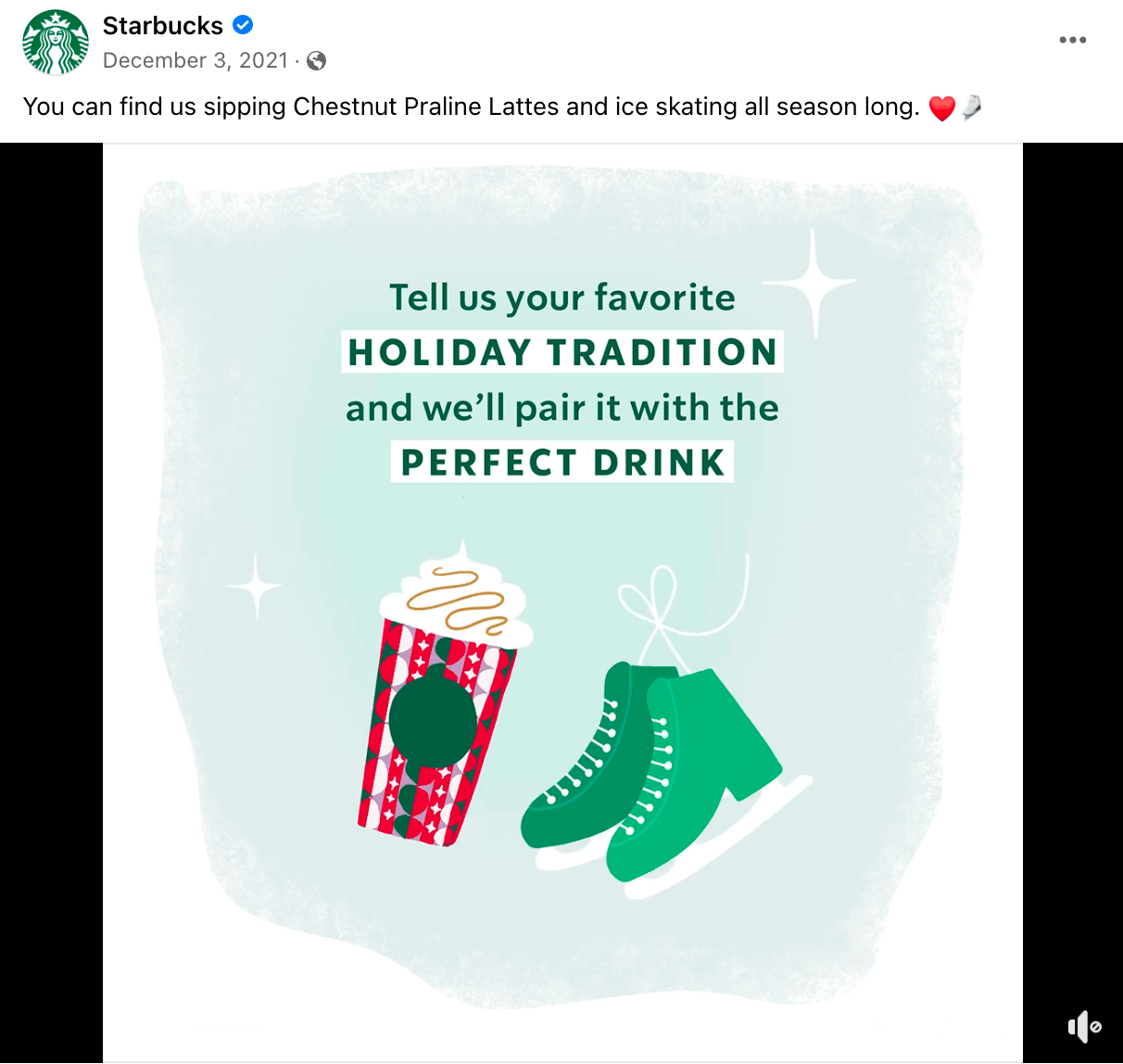Image resolution: width=1123 pixels, height=1064 pixels.
Task: Click the red heart emoji in the caption
Action: [x=941, y=107]
